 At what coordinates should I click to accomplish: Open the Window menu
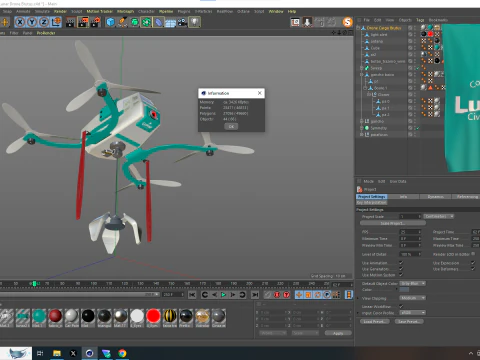pos(276,11)
